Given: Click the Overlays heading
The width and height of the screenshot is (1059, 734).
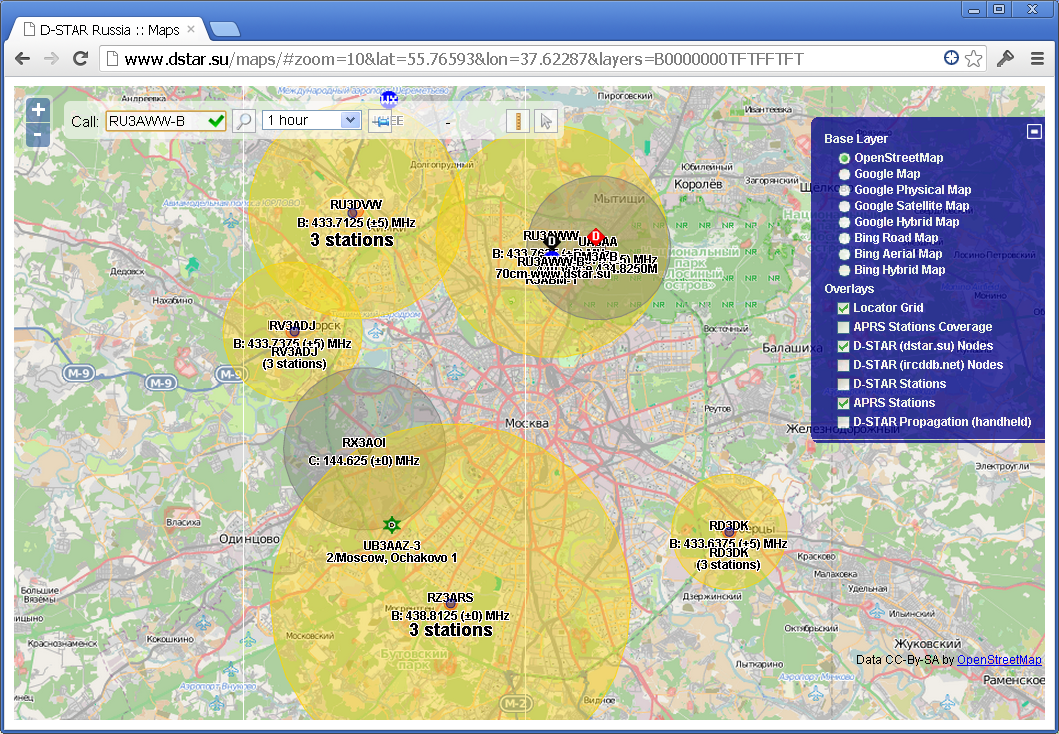Looking at the screenshot, I should [849, 288].
